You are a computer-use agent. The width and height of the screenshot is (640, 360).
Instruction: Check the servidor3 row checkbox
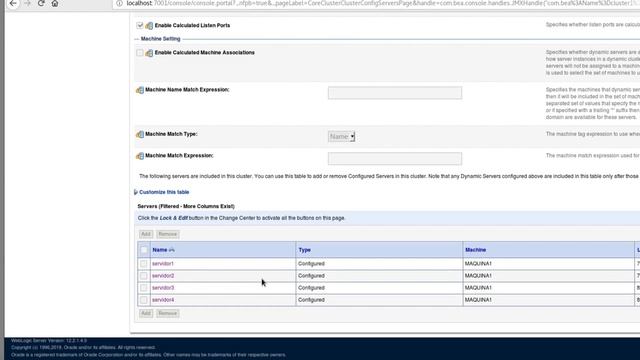tap(144, 288)
